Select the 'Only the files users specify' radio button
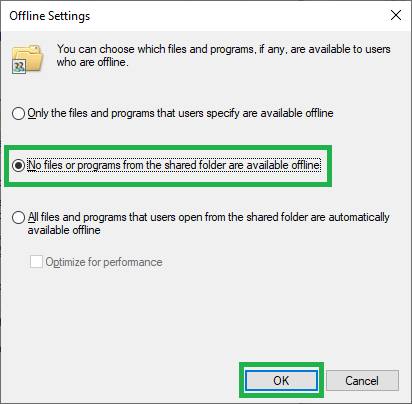 tap(18, 113)
